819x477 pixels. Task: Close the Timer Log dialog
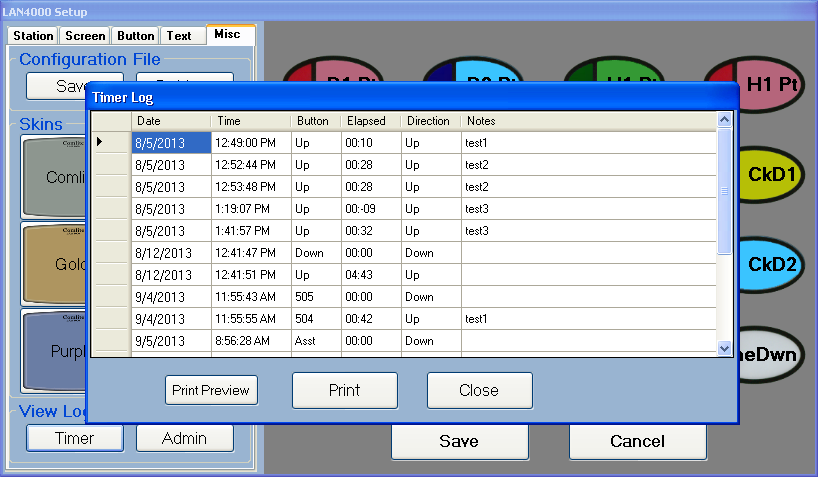point(479,390)
